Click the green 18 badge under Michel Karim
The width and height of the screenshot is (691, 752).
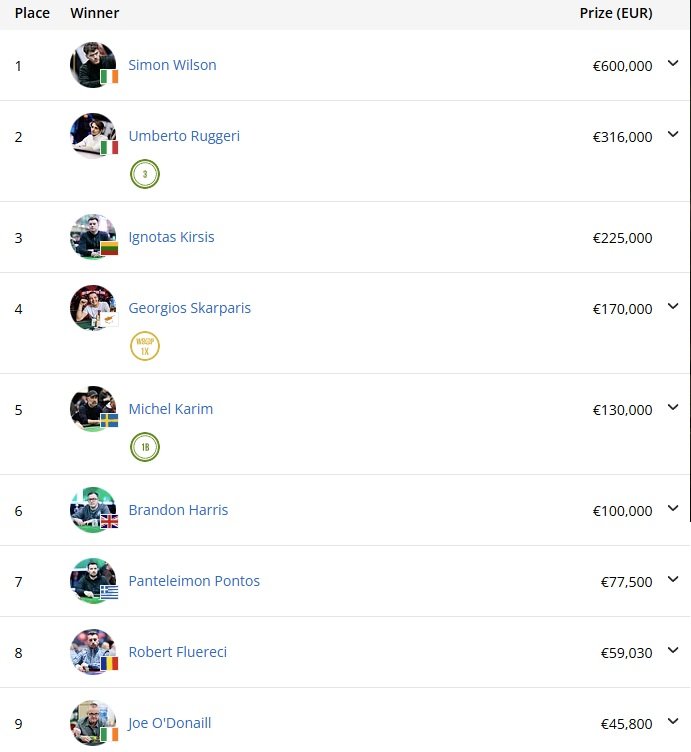point(145,447)
